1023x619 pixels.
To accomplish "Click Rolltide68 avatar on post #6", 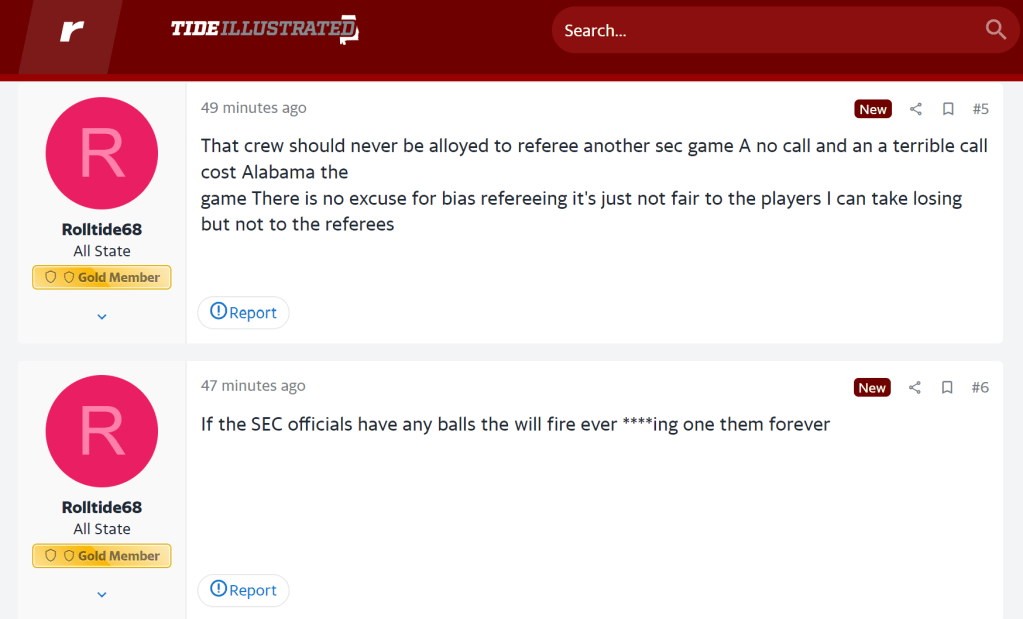I will pyautogui.click(x=102, y=431).
